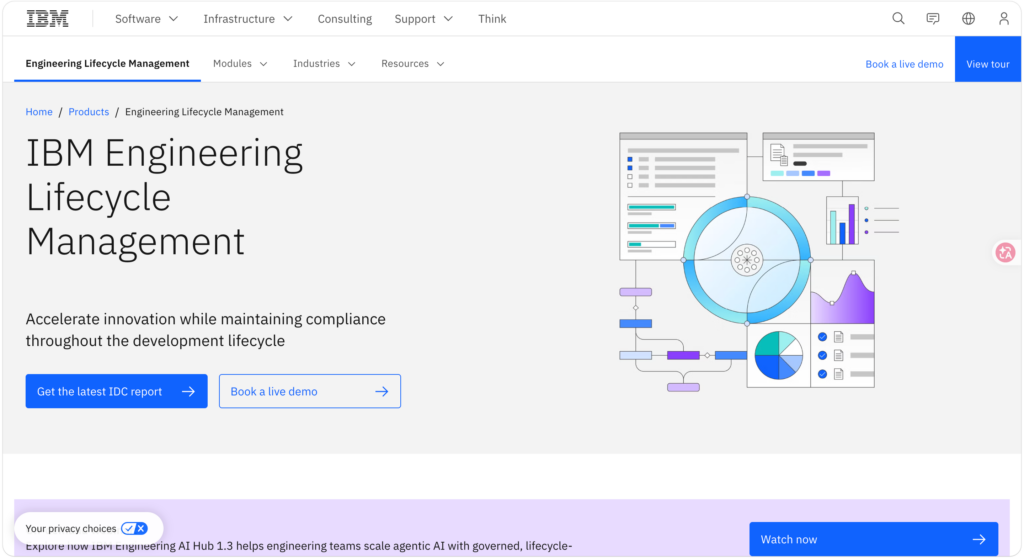
Task: Go to Consulting in top navigation
Action: (x=345, y=19)
